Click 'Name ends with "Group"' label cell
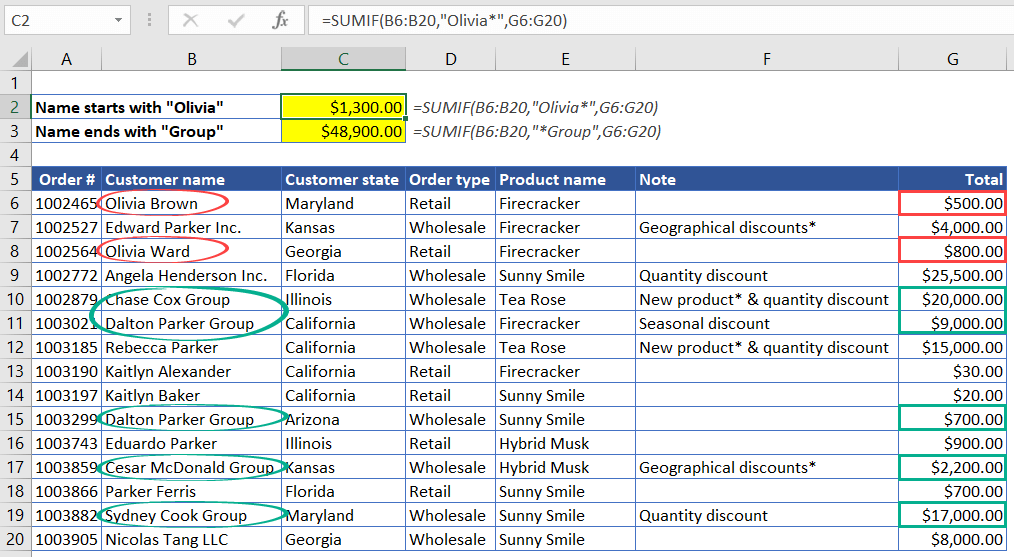This screenshot has height=557, width=1014. 156,131
